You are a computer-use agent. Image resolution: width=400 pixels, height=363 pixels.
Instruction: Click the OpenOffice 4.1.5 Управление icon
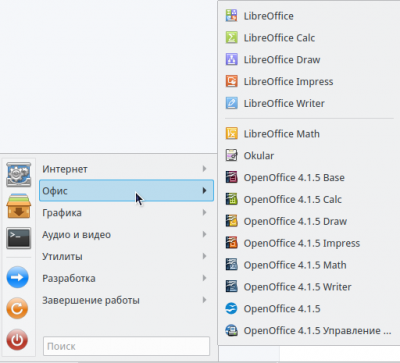coord(231,331)
